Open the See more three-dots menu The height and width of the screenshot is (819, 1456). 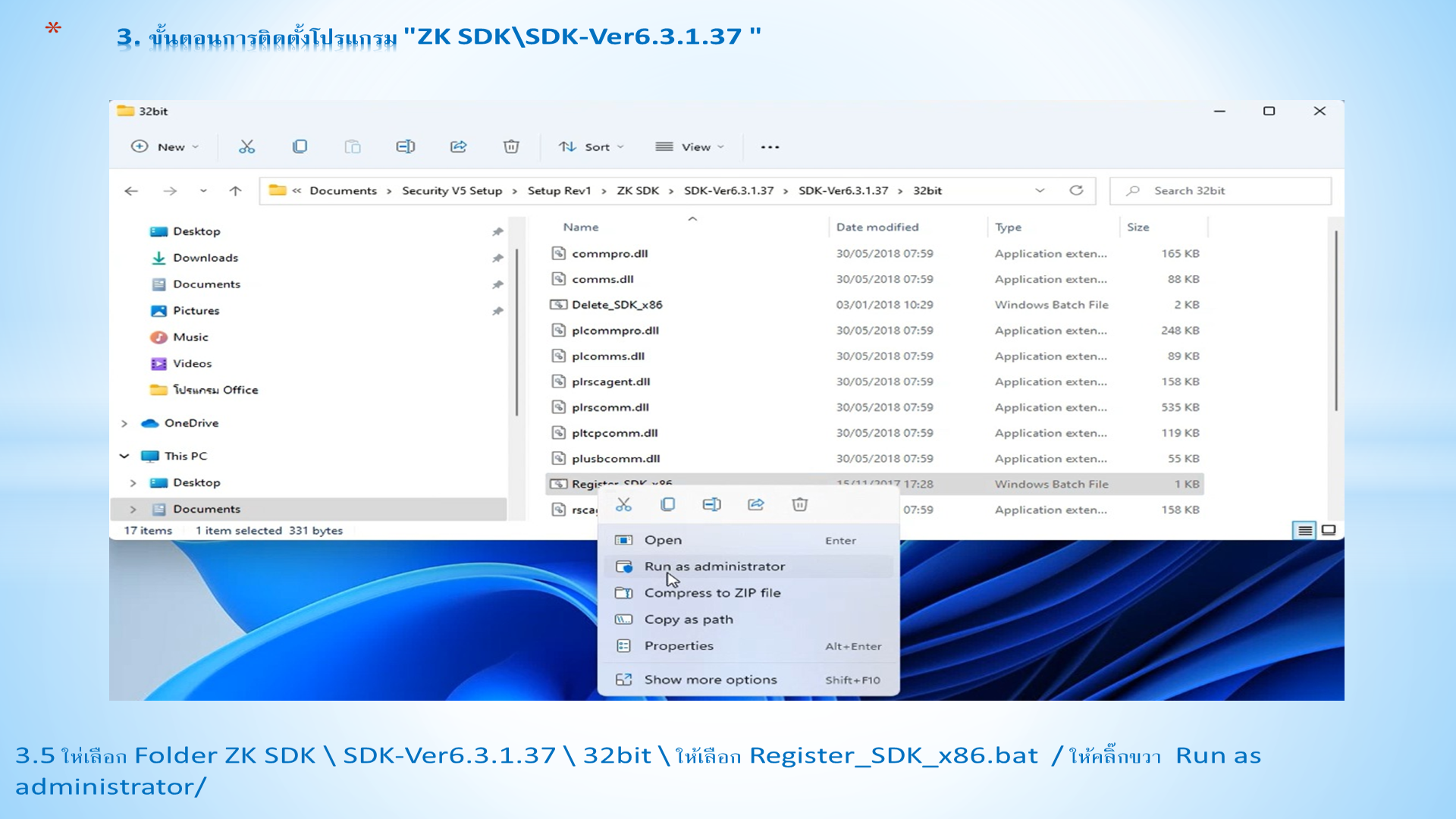click(x=770, y=147)
